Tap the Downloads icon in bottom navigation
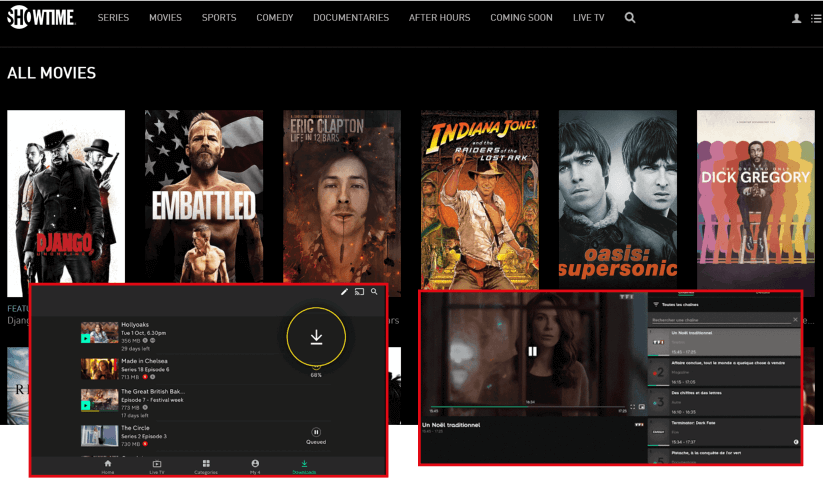823x480 pixels. coord(304,464)
